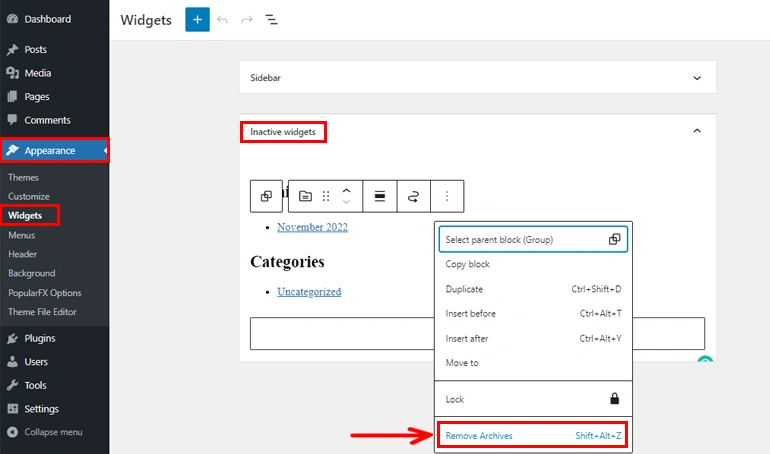Viewport: 770px width, 454px height.
Task: Open Menus submenu item
Action: point(22,235)
